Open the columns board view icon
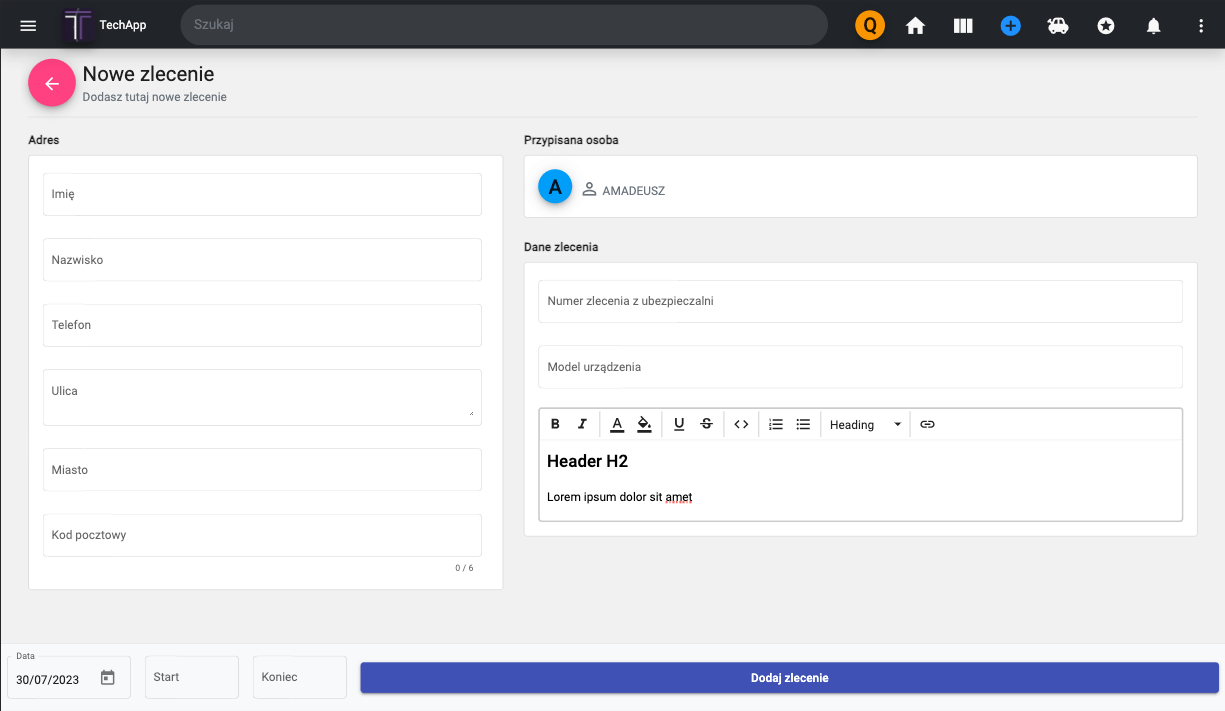The image size is (1225, 711). pos(963,26)
